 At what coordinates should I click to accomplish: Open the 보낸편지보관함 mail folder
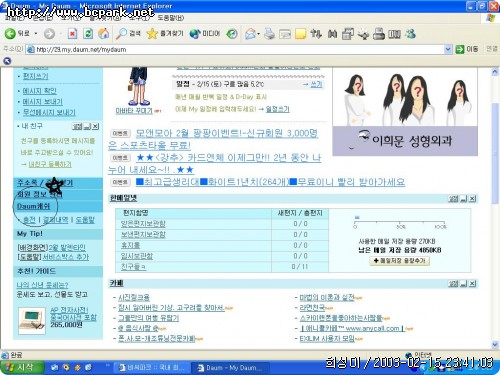pyautogui.click(x=143, y=234)
